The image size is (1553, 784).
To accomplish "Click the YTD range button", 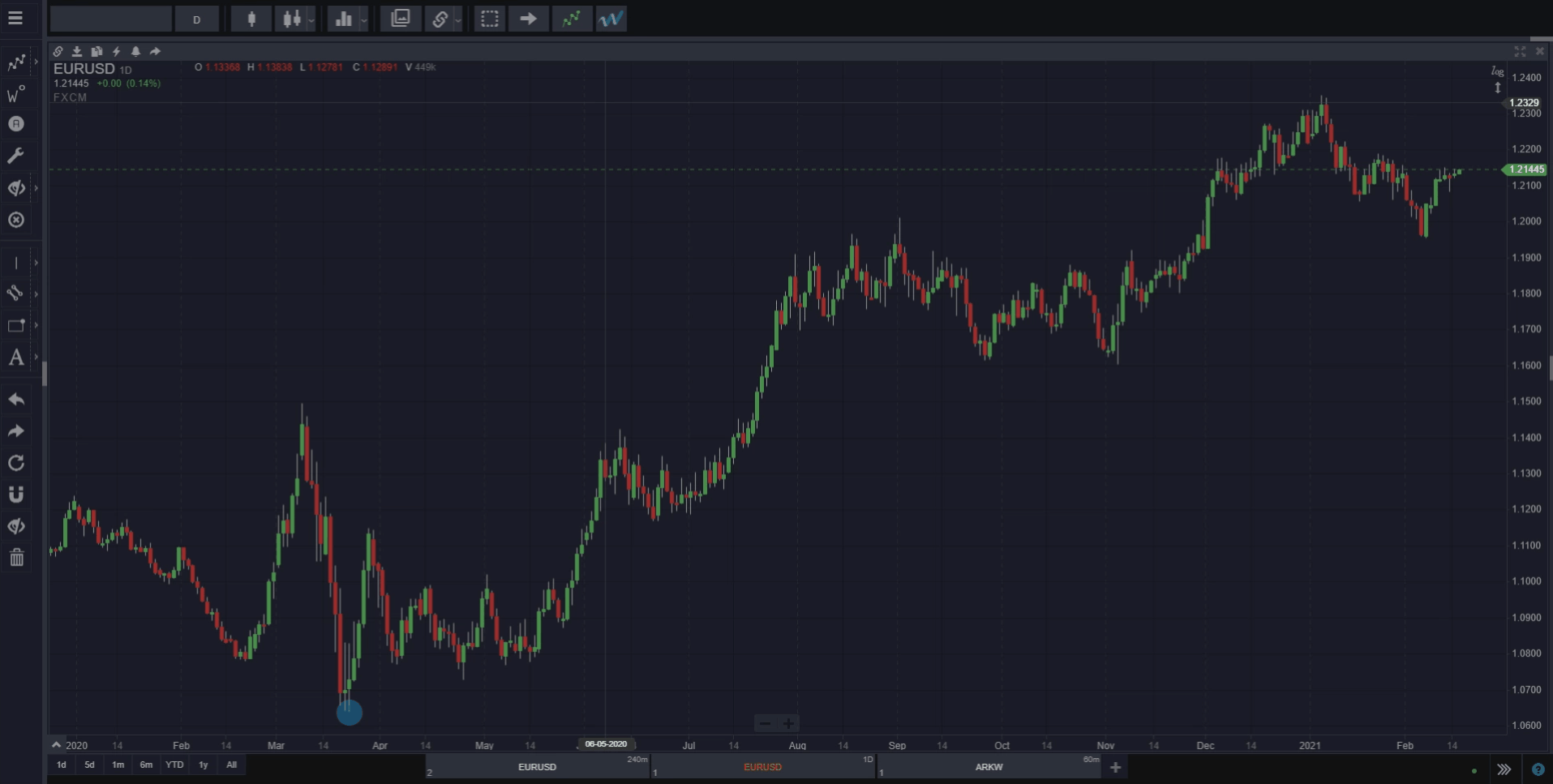I will point(174,765).
